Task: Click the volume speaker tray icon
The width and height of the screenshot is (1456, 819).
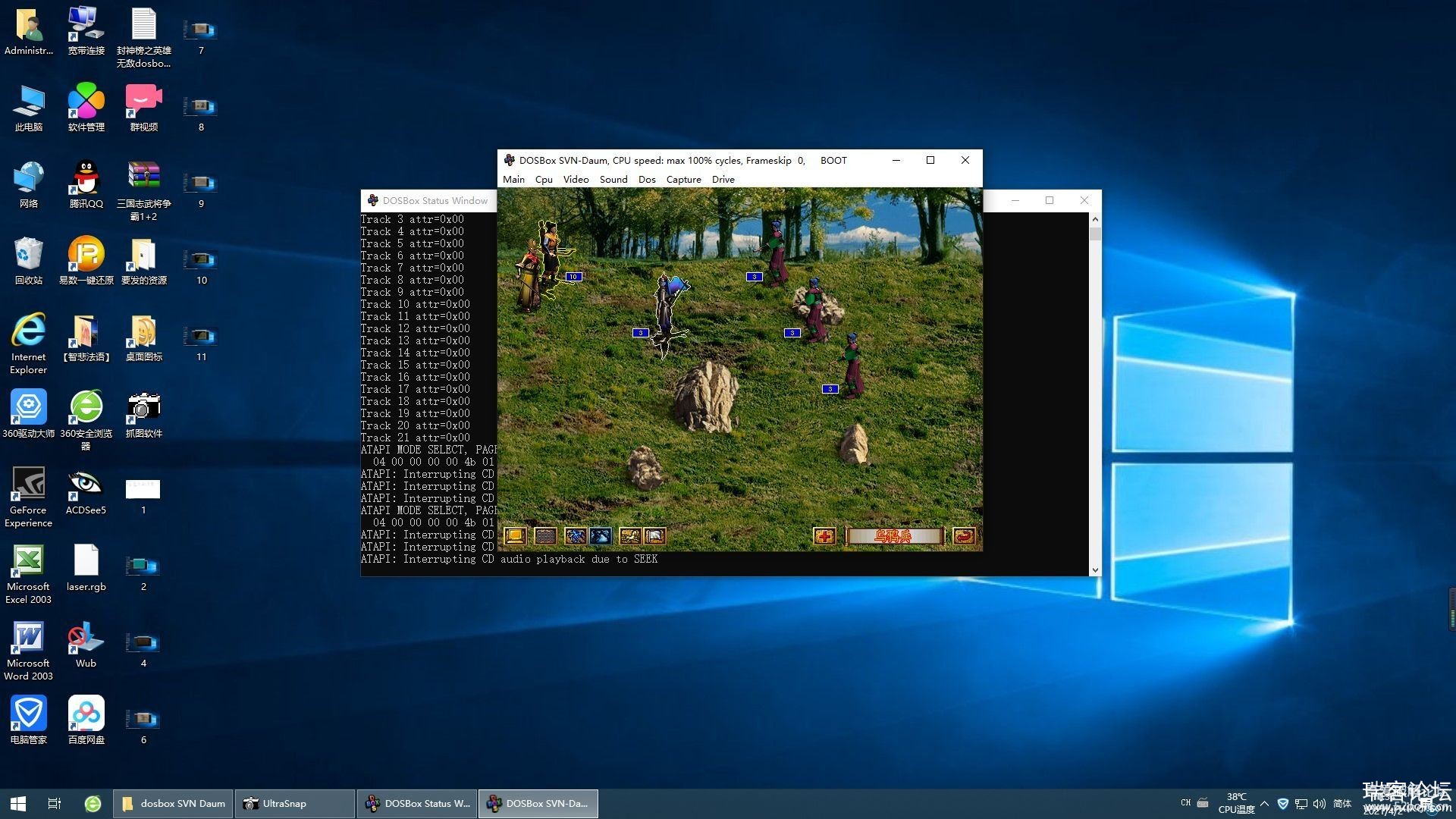Action: pyautogui.click(x=1319, y=804)
